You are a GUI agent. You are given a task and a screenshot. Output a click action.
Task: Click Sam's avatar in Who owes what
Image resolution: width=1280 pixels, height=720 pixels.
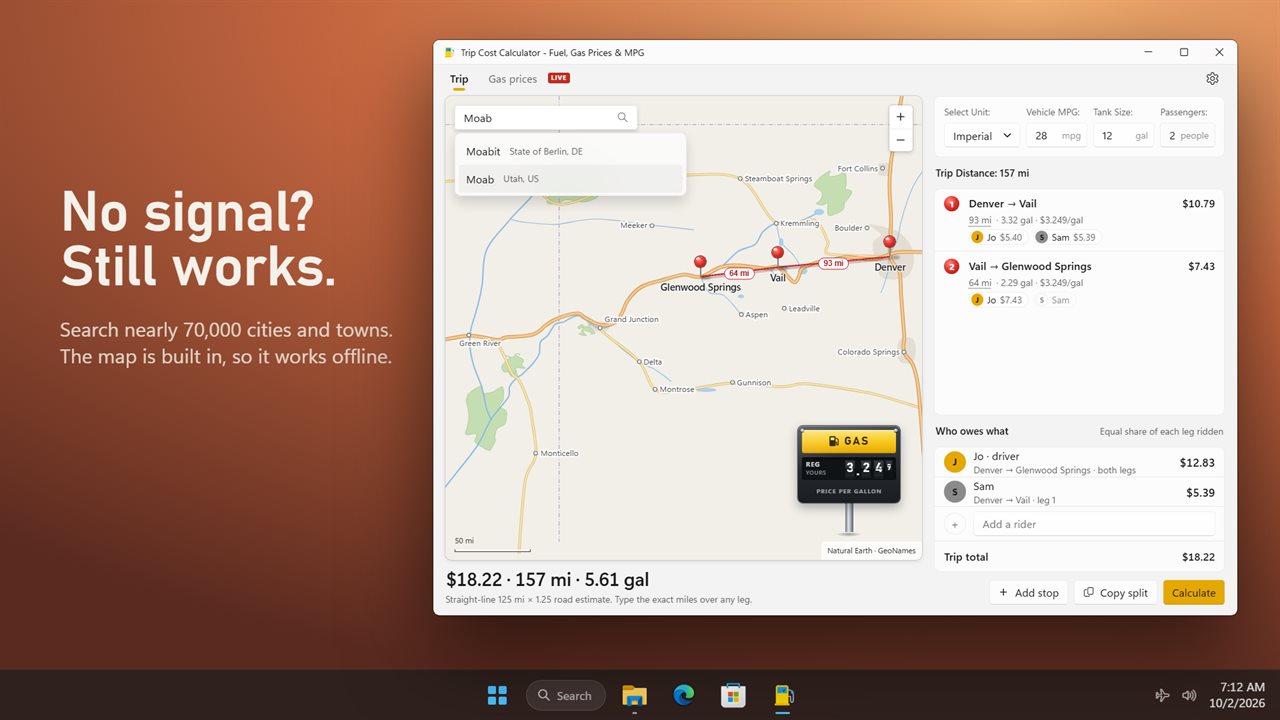954,492
